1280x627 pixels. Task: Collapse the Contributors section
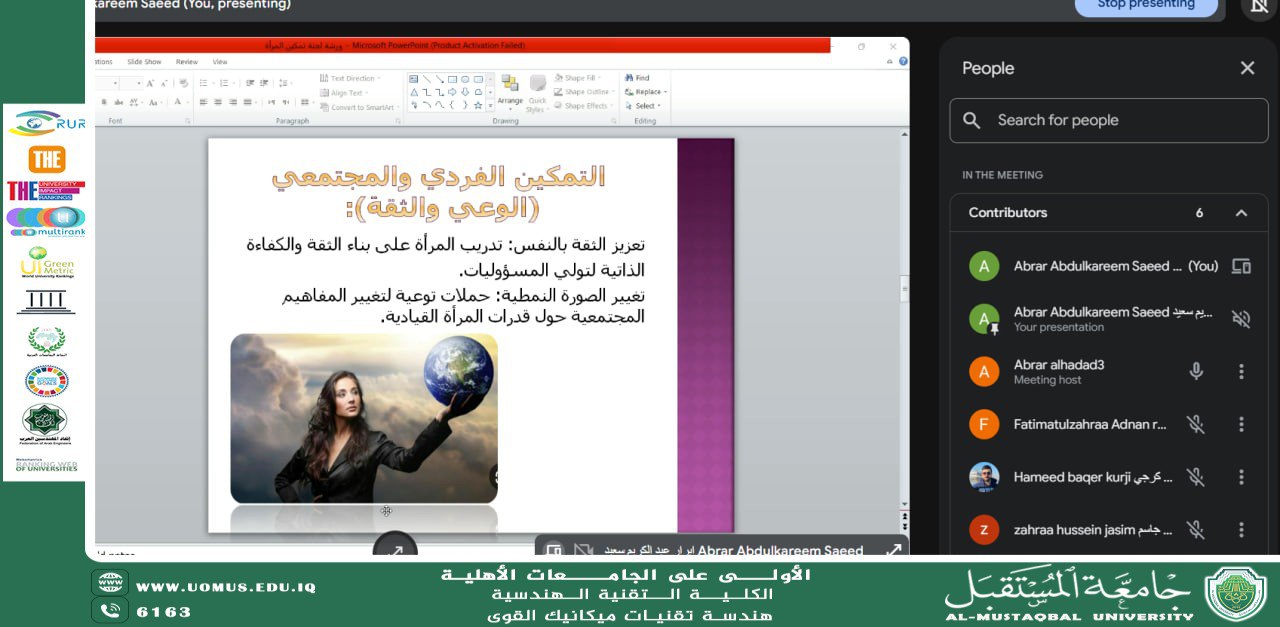1241,212
